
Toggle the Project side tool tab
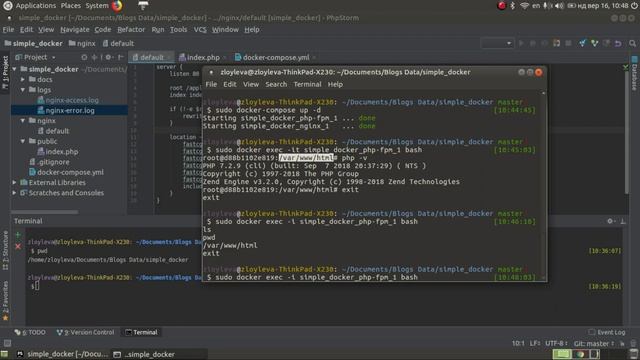tap(5, 73)
